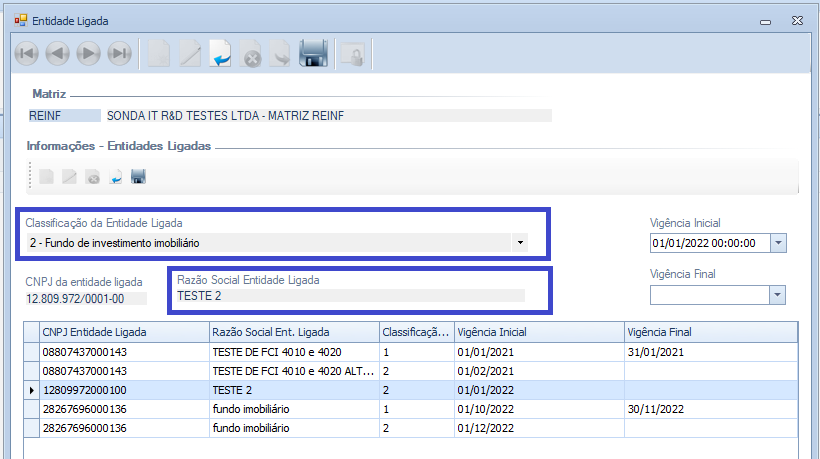Click the undo/cancel icon in main toolbar

pos(221,54)
